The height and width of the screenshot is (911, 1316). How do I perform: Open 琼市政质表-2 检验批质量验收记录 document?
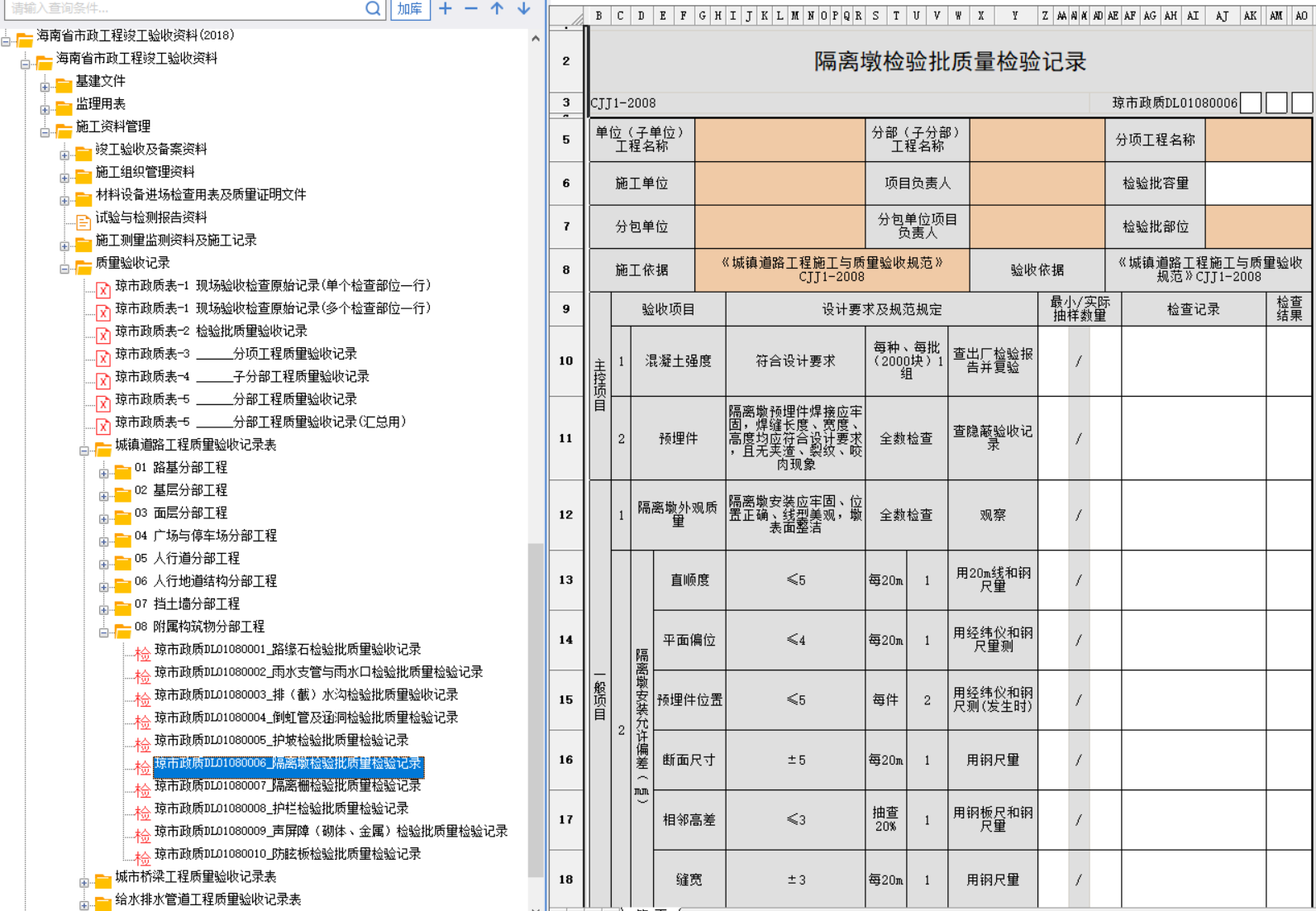coord(210,331)
